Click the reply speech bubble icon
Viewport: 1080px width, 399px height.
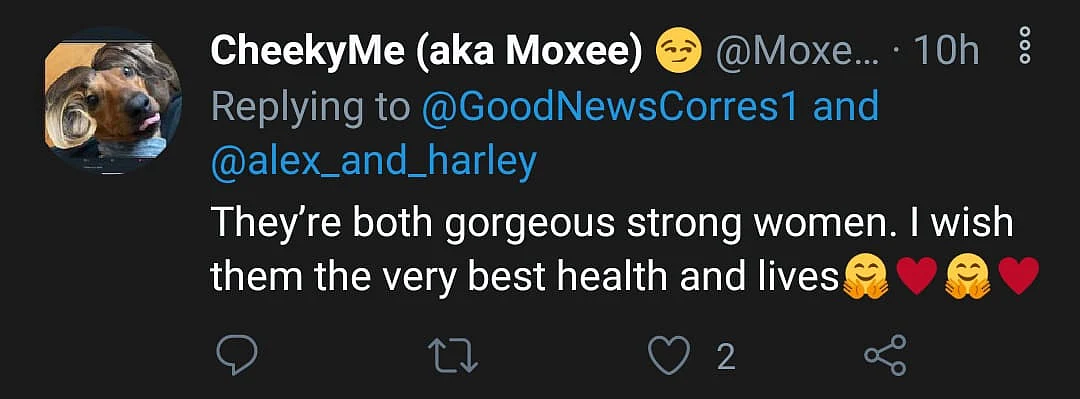[236, 356]
